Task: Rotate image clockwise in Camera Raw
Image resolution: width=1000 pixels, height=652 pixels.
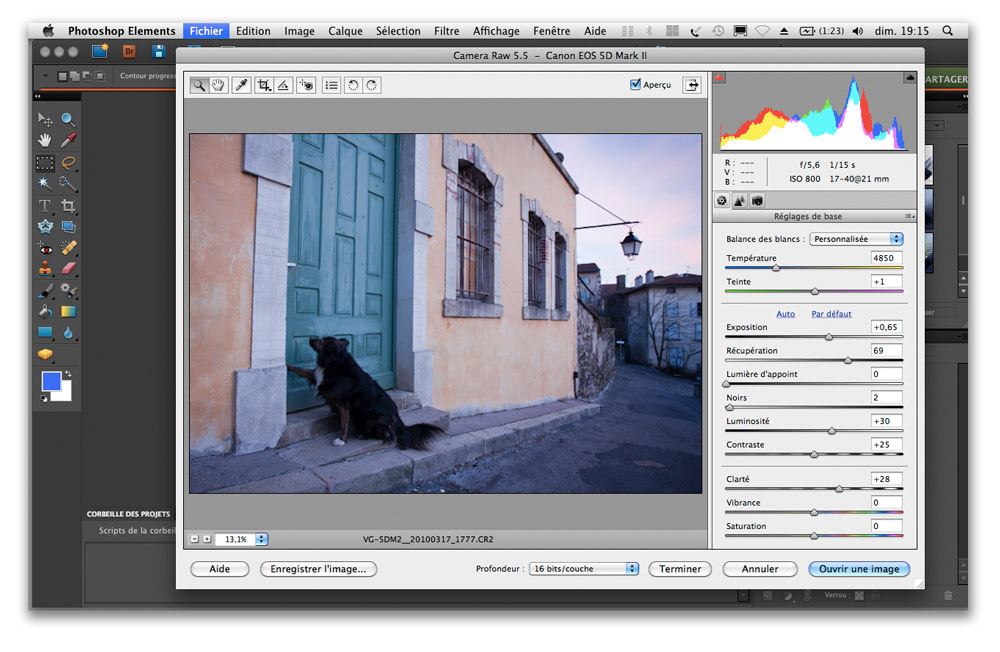Action: pos(372,85)
